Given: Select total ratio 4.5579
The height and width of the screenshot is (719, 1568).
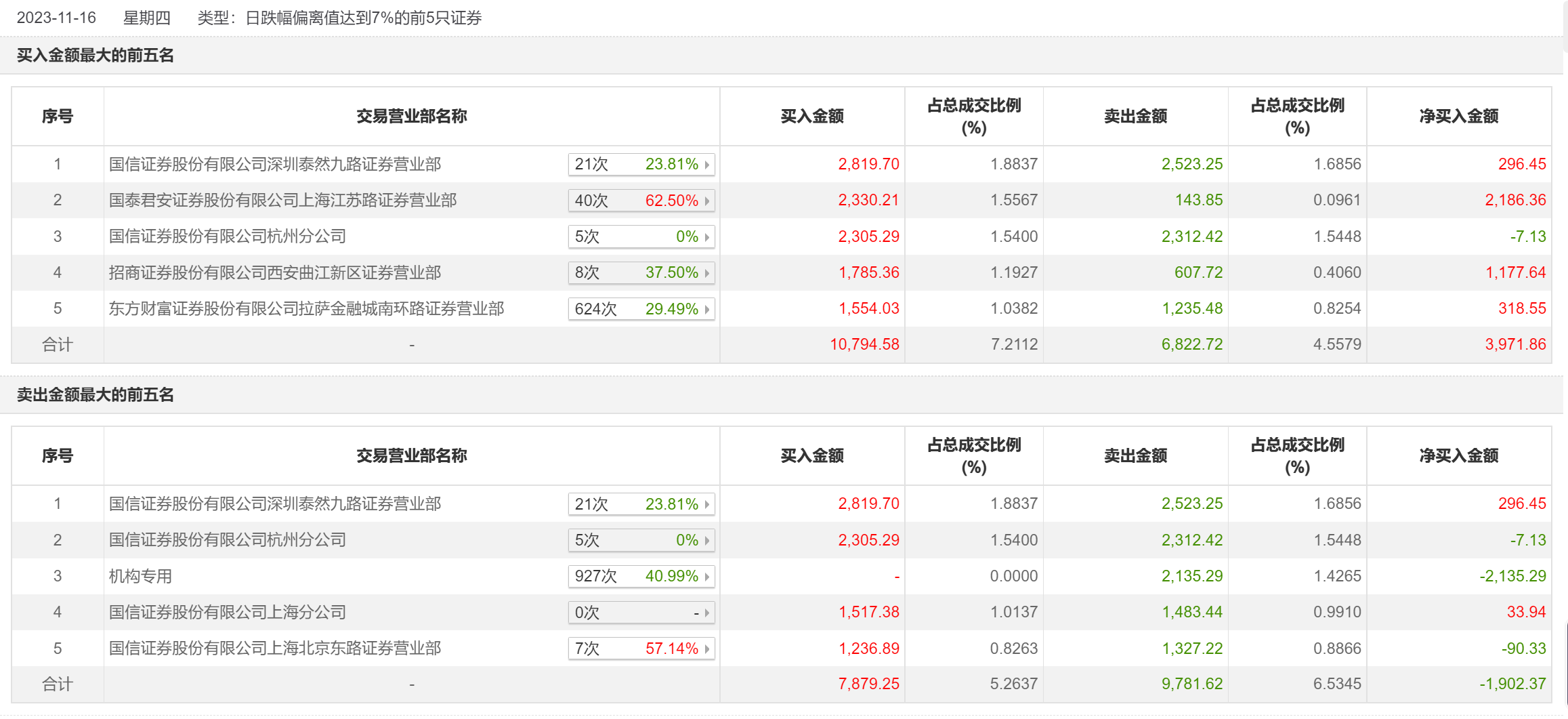Looking at the screenshot, I should (1337, 345).
